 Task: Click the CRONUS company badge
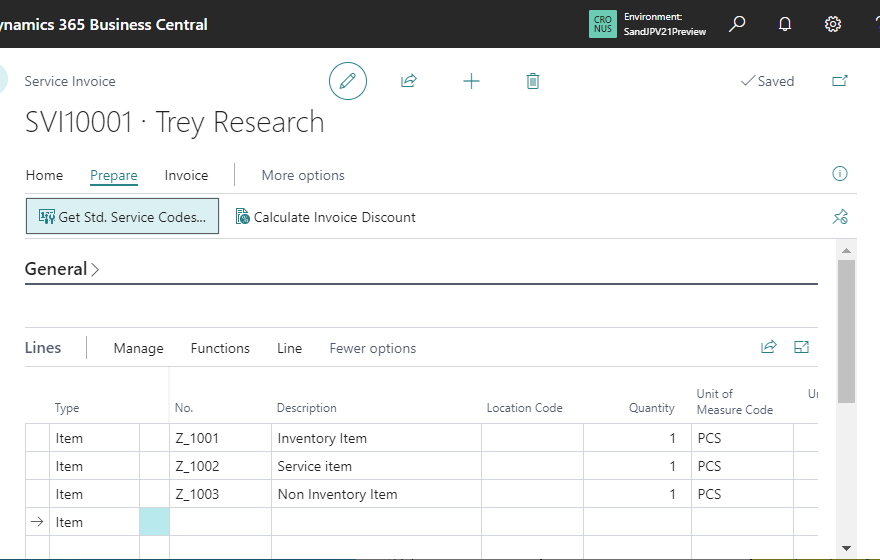(603, 24)
